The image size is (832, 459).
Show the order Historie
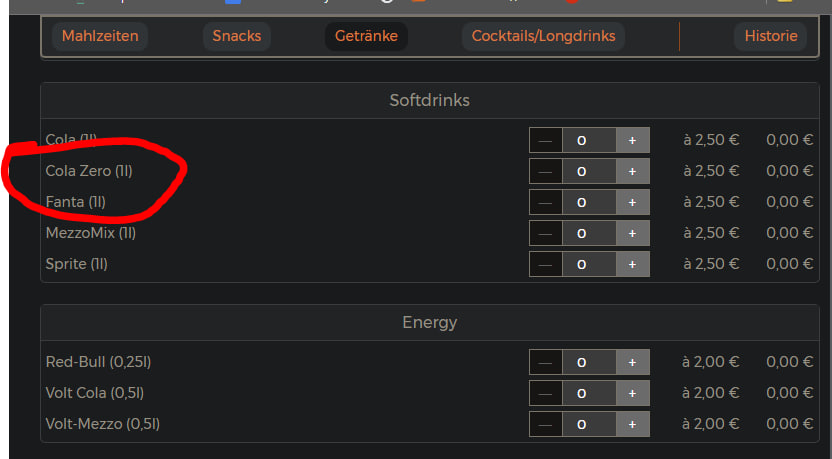coord(770,36)
